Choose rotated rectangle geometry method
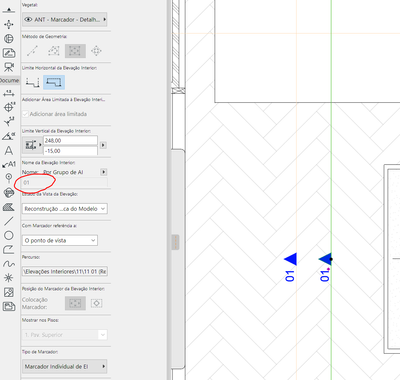Screen dimensions: 400x380 point(96,51)
